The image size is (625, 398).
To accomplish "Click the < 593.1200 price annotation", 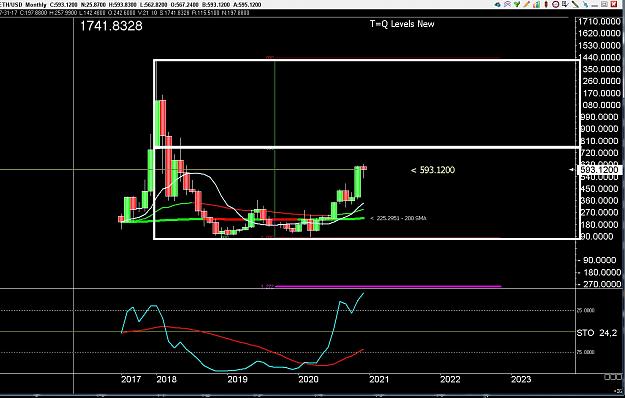I will click(433, 170).
